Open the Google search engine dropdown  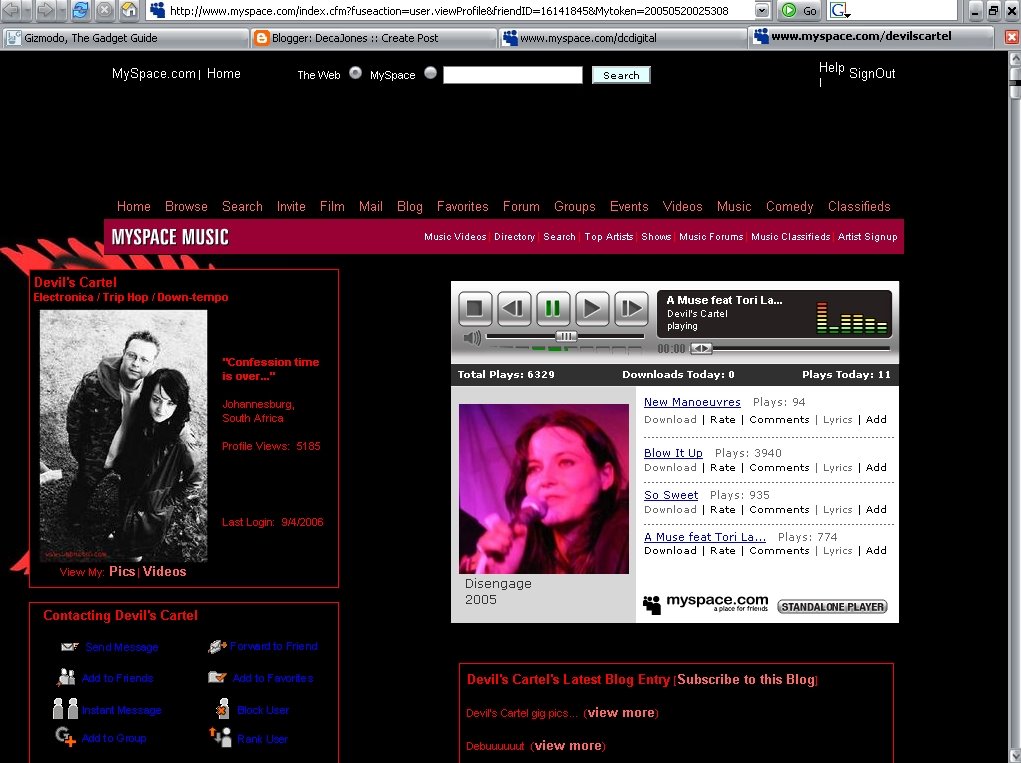[x=841, y=10]
